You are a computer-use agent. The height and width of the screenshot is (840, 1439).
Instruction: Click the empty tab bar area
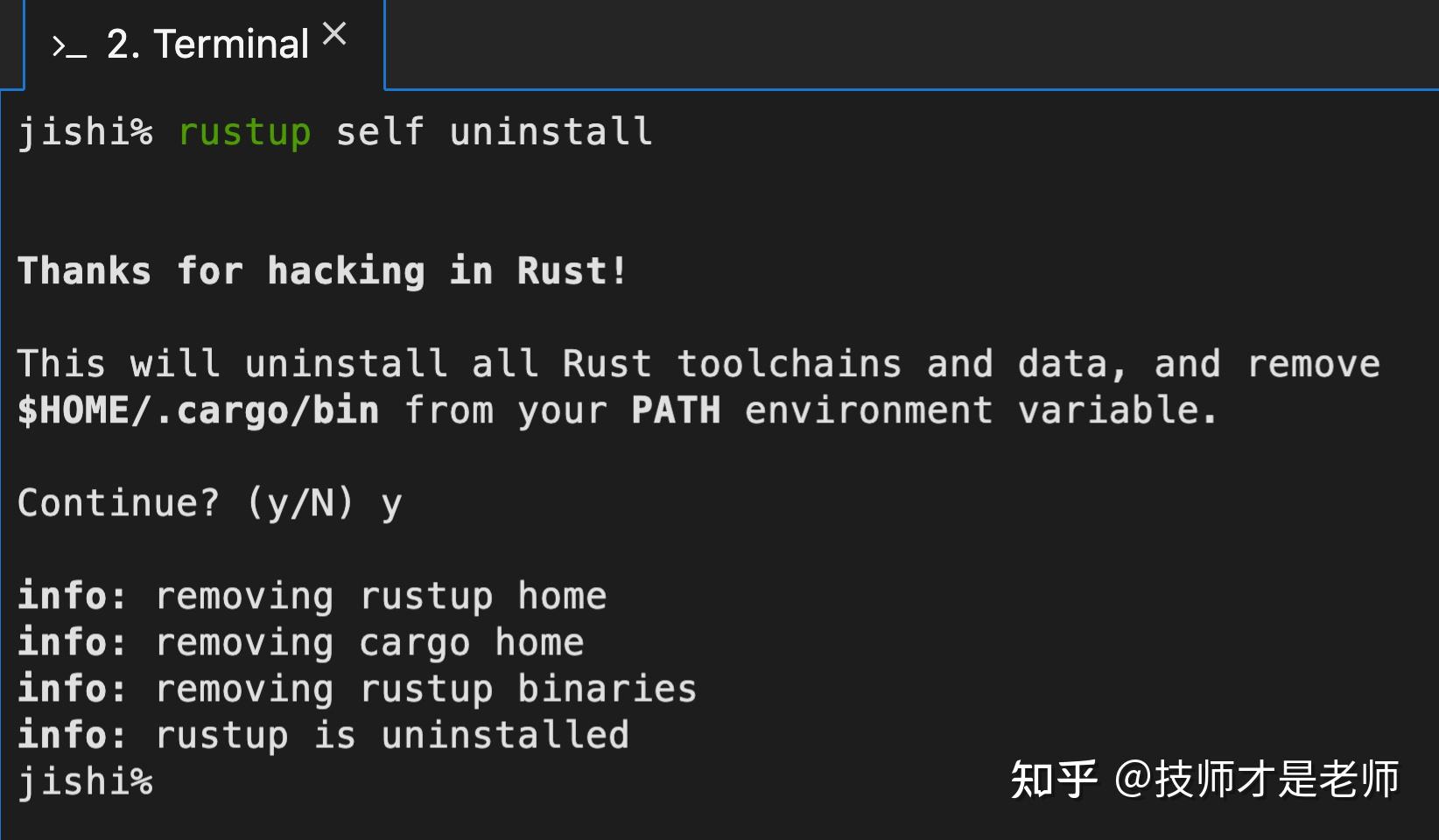[x=875, y=44]
